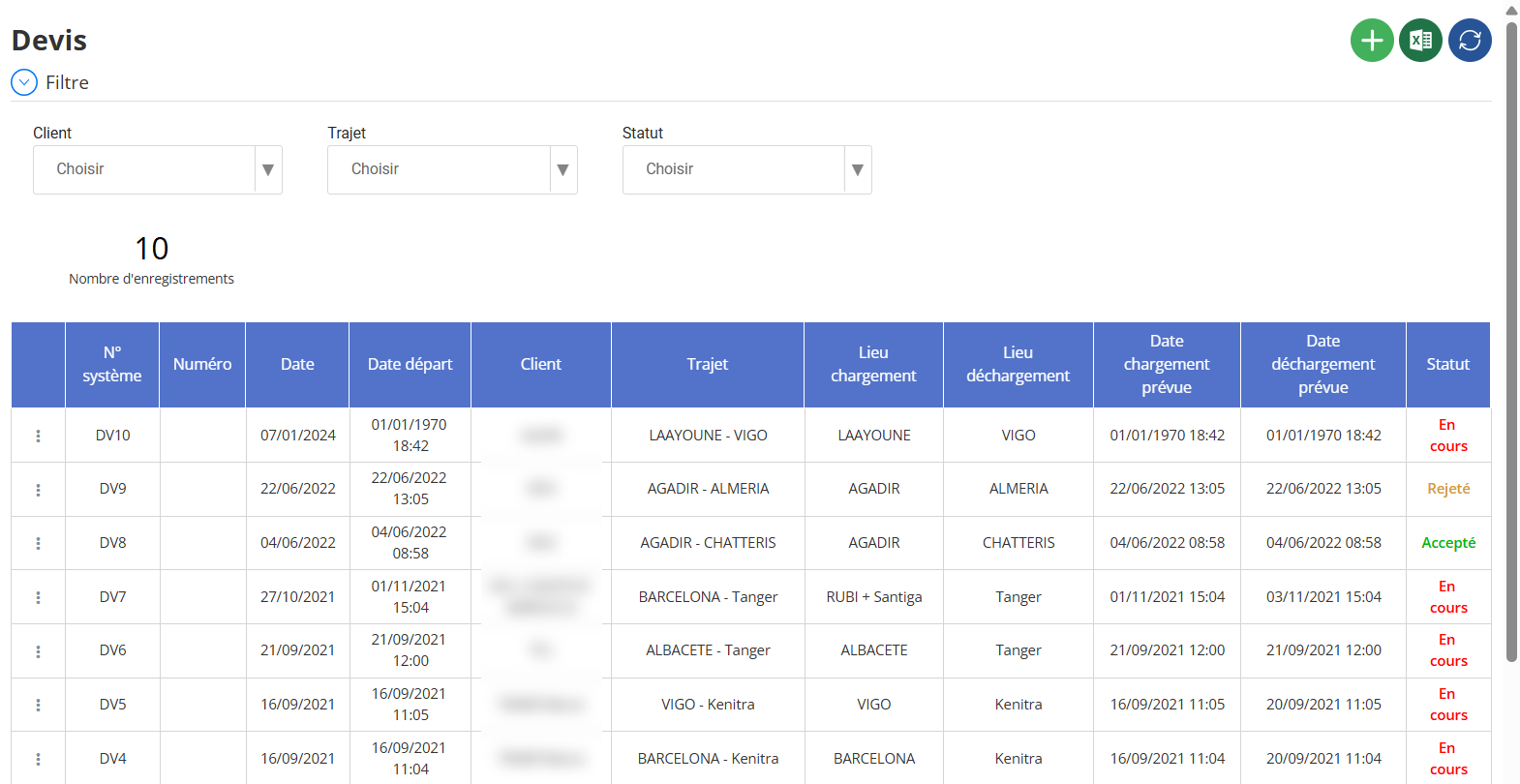Click the 20/09/2021 11:05 unloading date cell
Image resolution: width=1520 pixels, height=784 pixels.
click(1323, 705)
